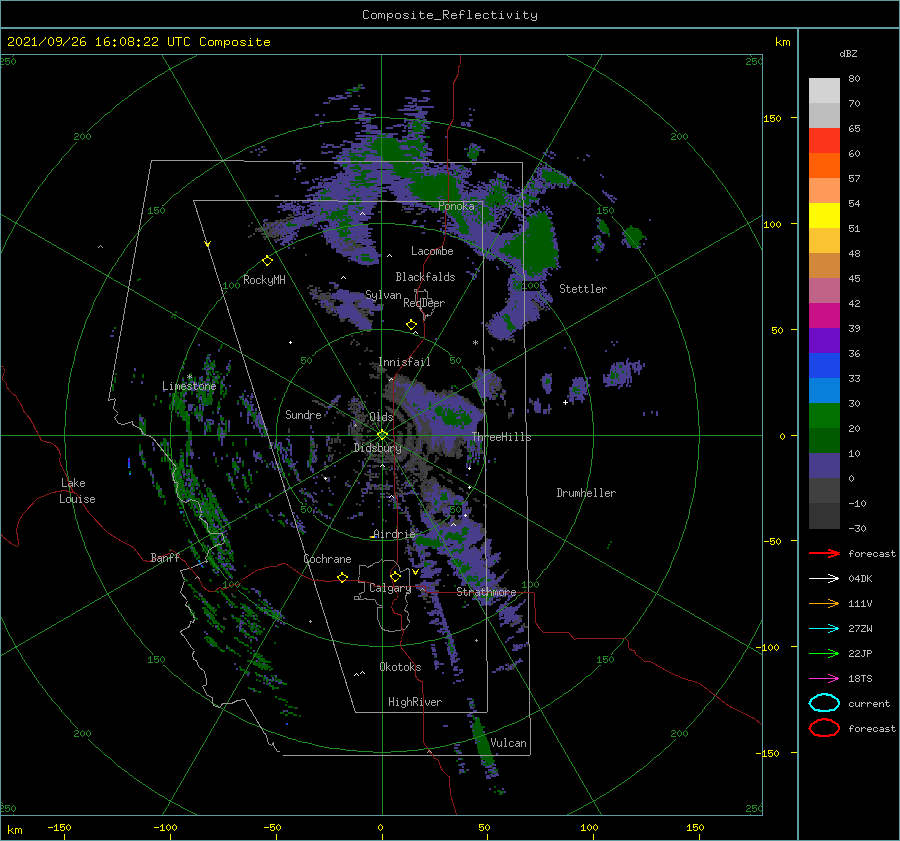Click the Vulcan town label
The image size is (900, 841).
[508, 743]
